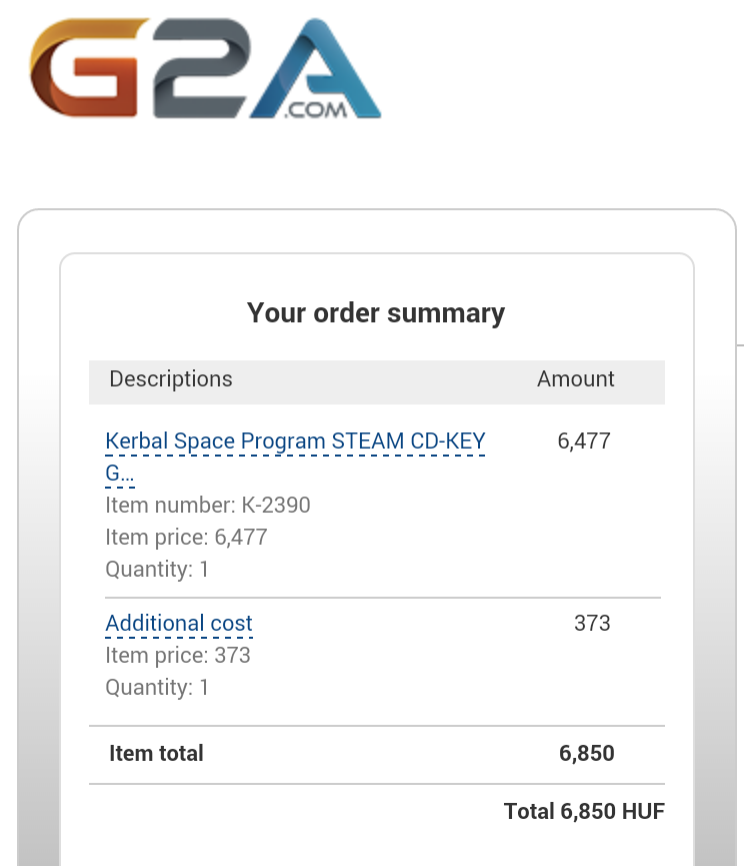Click the 6,477 amount for Kerbal item
The width and height of the screenshot is (744, 866).
coord(584,441)
